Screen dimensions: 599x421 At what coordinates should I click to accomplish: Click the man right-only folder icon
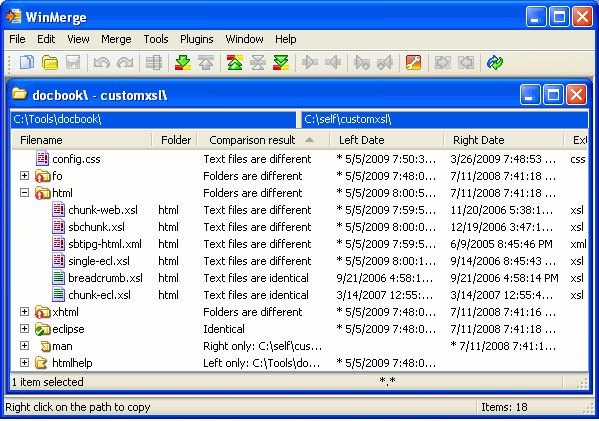45,346
